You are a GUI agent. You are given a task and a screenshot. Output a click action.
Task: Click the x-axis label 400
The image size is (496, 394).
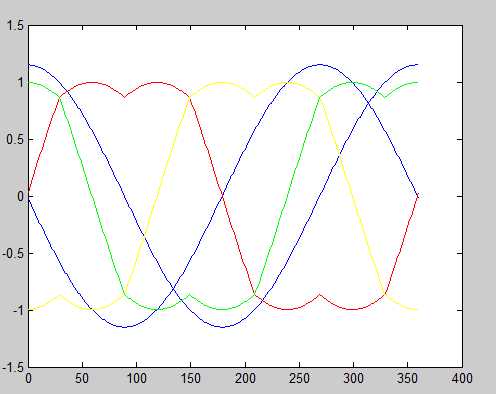pos(462,378)
